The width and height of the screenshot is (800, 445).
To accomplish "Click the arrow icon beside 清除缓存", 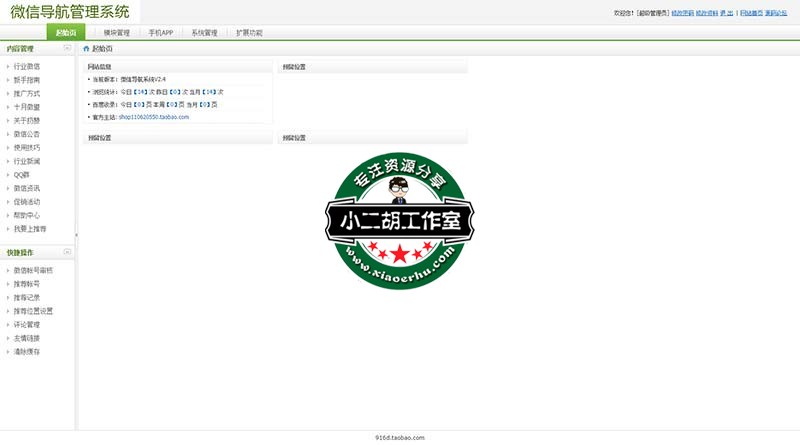I will click(x=6, y=352).
